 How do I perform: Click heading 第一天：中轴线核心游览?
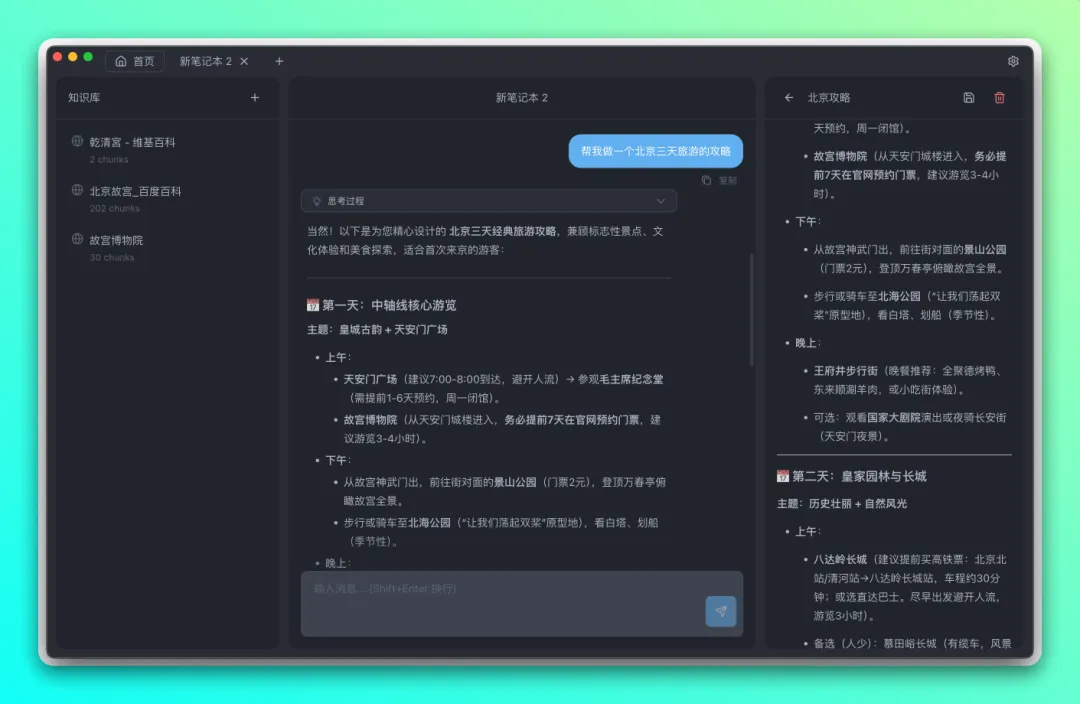[389, 305]
